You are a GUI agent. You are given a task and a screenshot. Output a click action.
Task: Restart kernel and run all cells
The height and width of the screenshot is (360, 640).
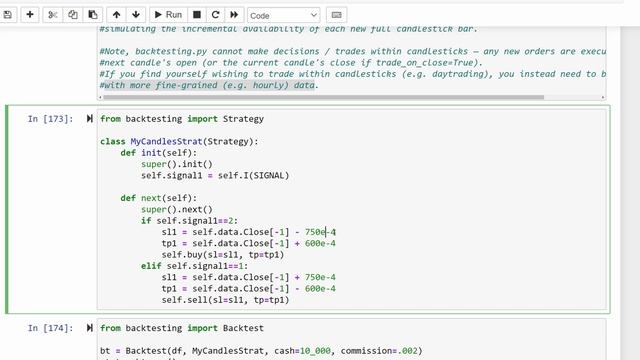point(234,15)
